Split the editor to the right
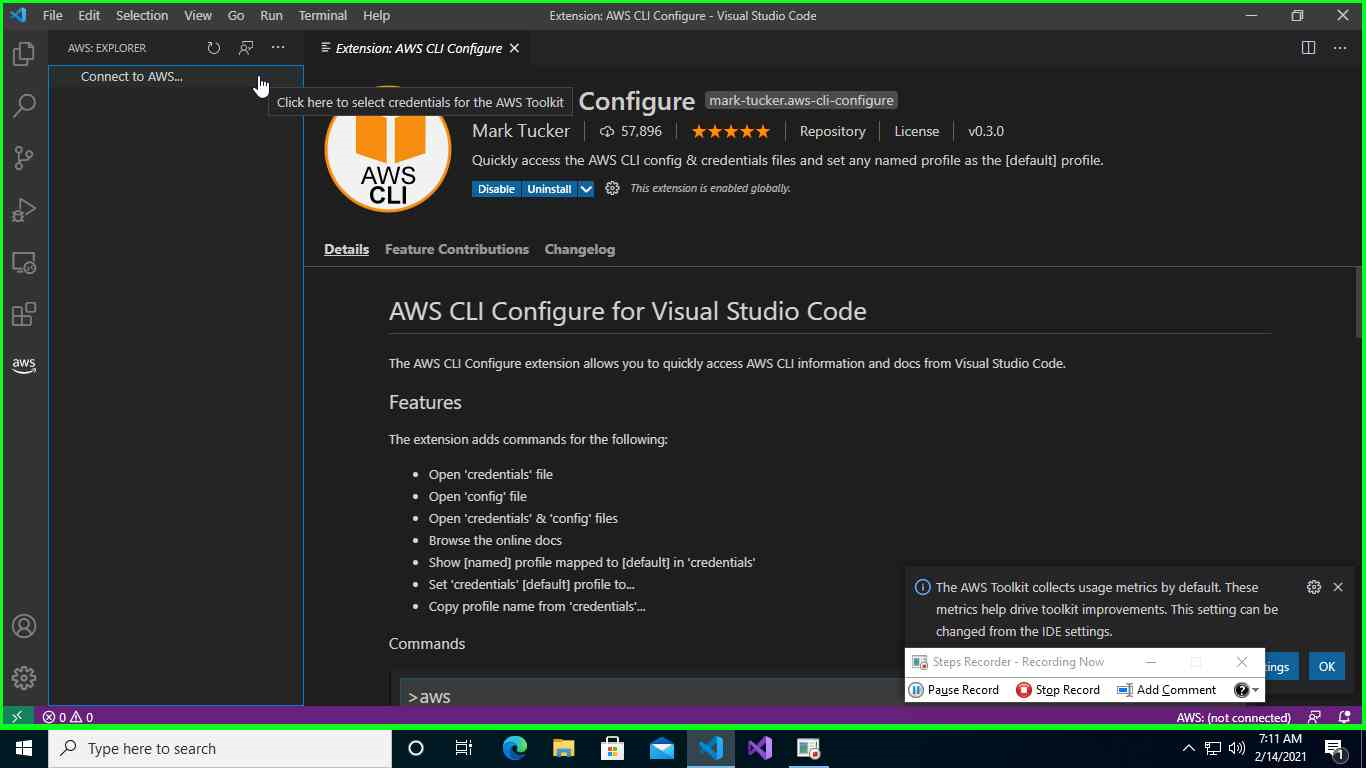The image size is (1366, 768). click(x=1308, y=48)
